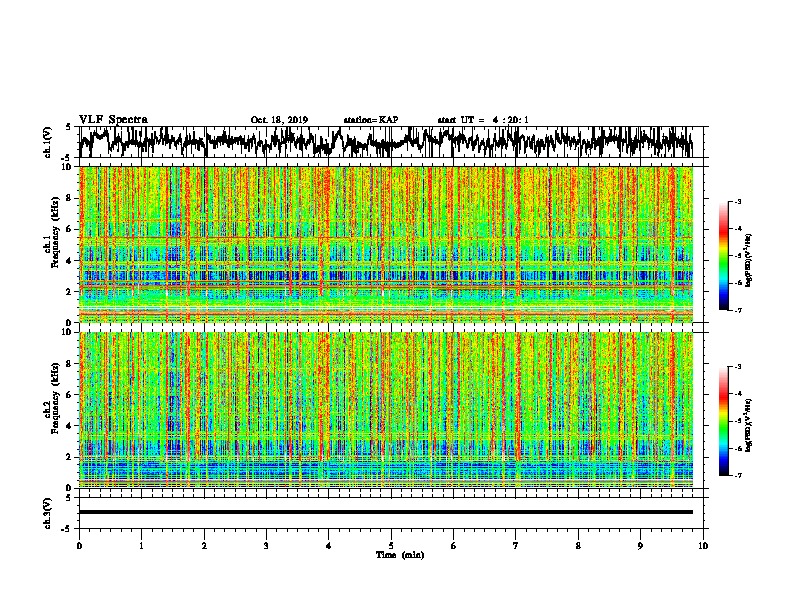Click the ch.1 voltage waveform trace

386,142
